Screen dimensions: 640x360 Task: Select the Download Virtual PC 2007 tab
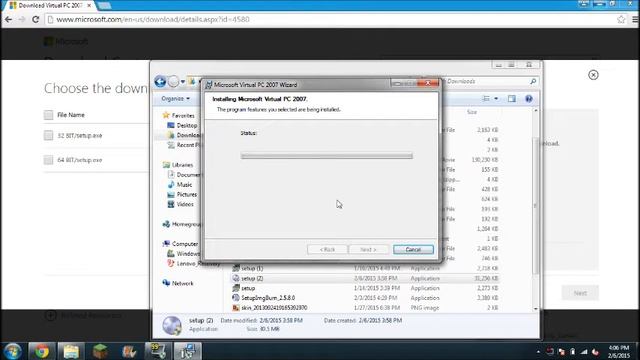coord(49,6)
